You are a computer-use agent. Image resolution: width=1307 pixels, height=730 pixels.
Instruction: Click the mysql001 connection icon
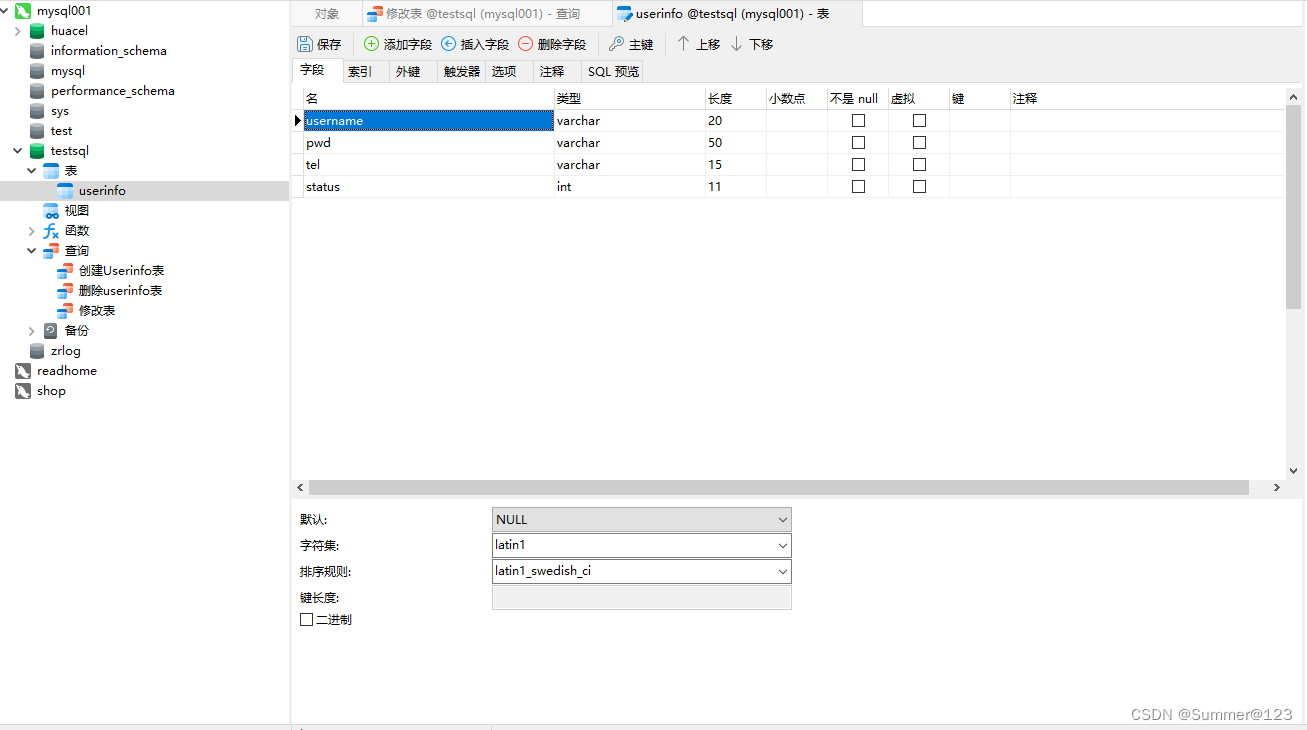point(23,10)
